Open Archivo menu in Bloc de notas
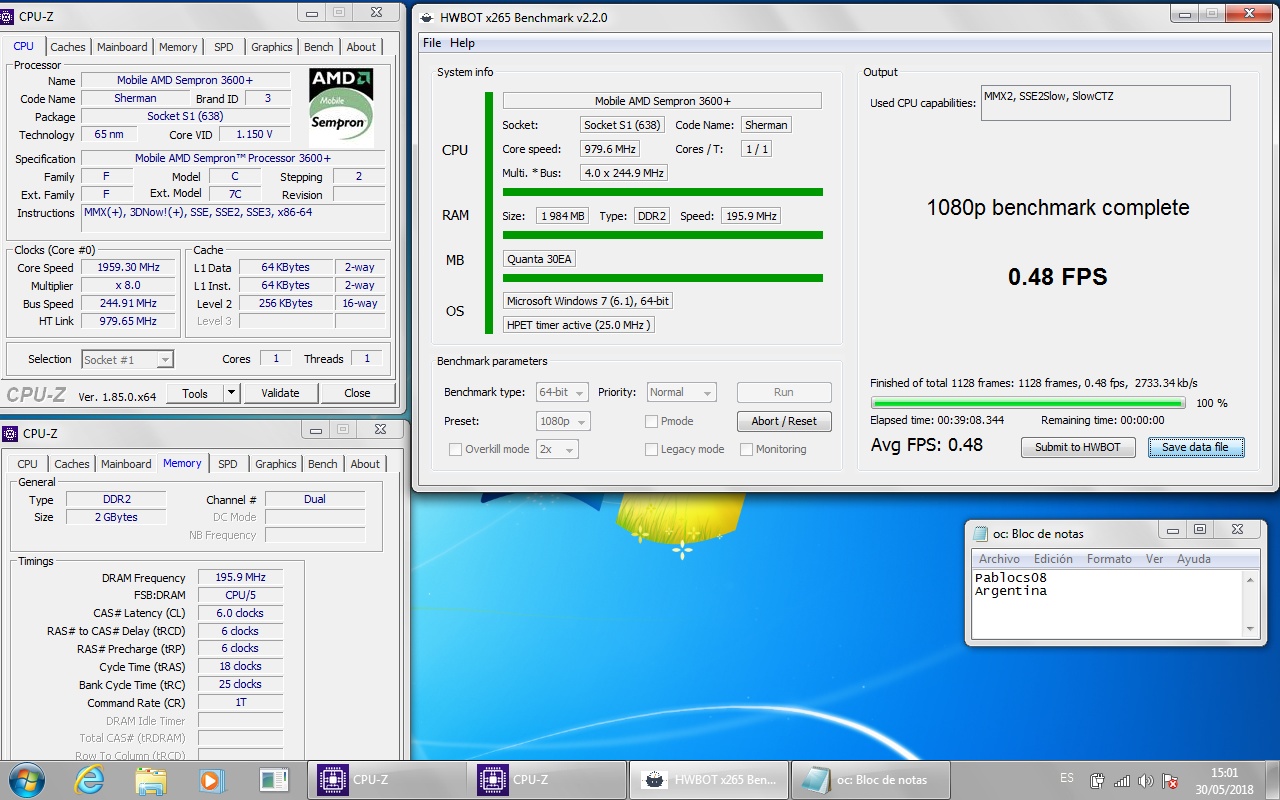1280x800 pixels. (999, 559)
